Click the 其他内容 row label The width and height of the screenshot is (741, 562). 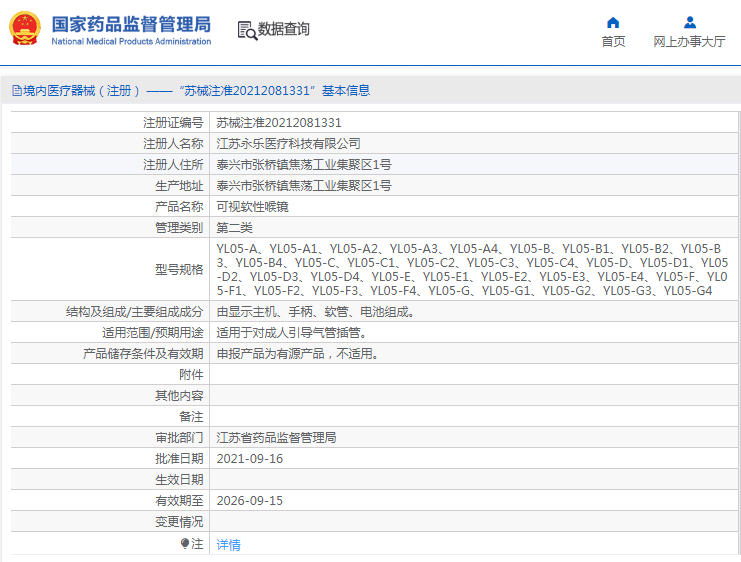[179, 396]
